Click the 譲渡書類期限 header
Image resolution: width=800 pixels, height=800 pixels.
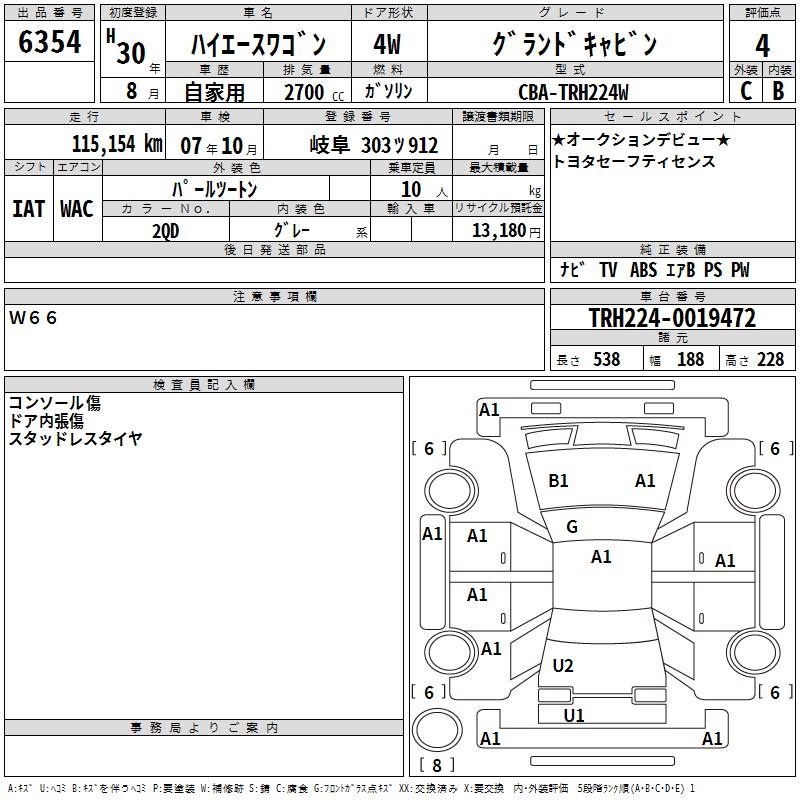(x=498, y=116)
